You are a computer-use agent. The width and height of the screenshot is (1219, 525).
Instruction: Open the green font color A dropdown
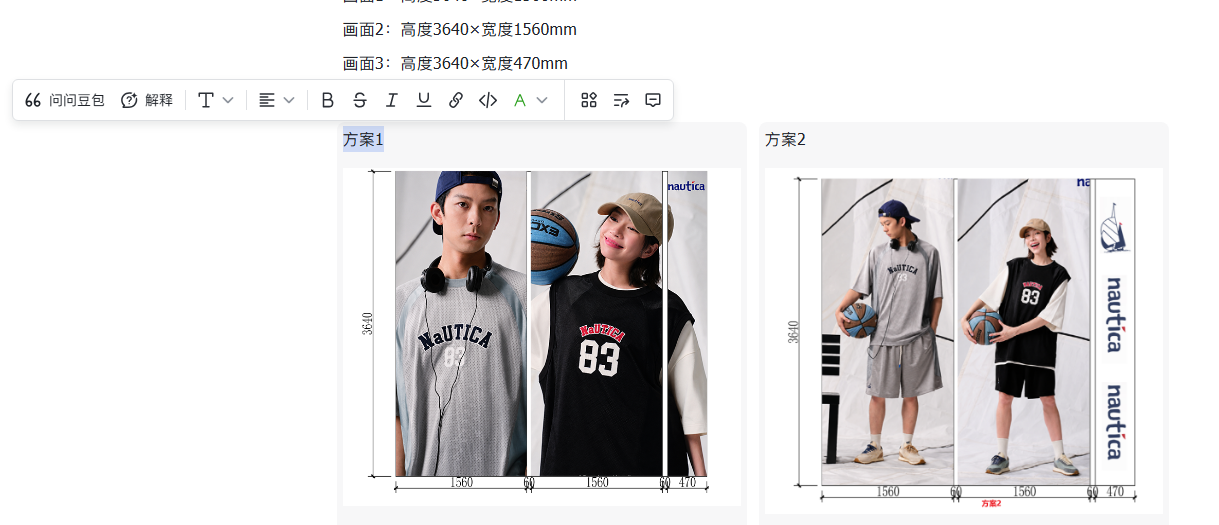(530, 100)
